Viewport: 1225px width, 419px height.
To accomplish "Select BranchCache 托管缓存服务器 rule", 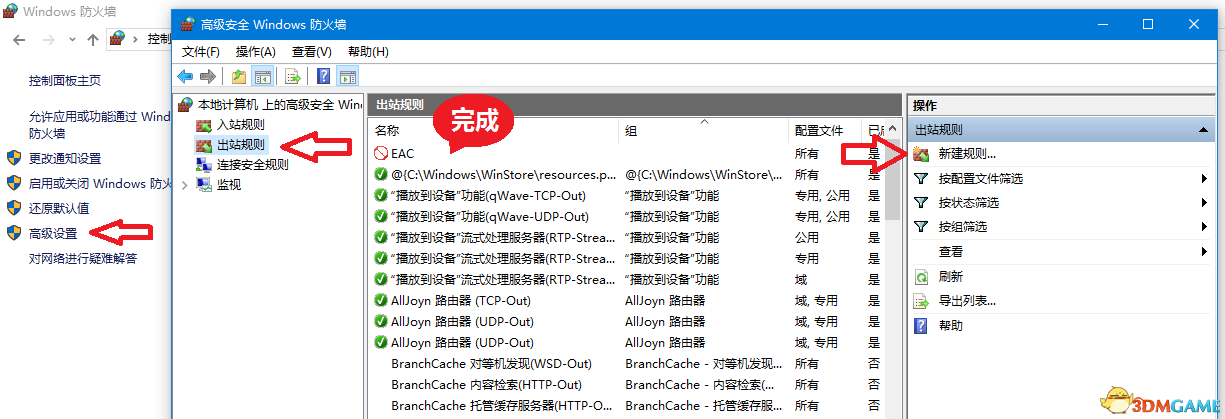I will (x=502, y=405).
